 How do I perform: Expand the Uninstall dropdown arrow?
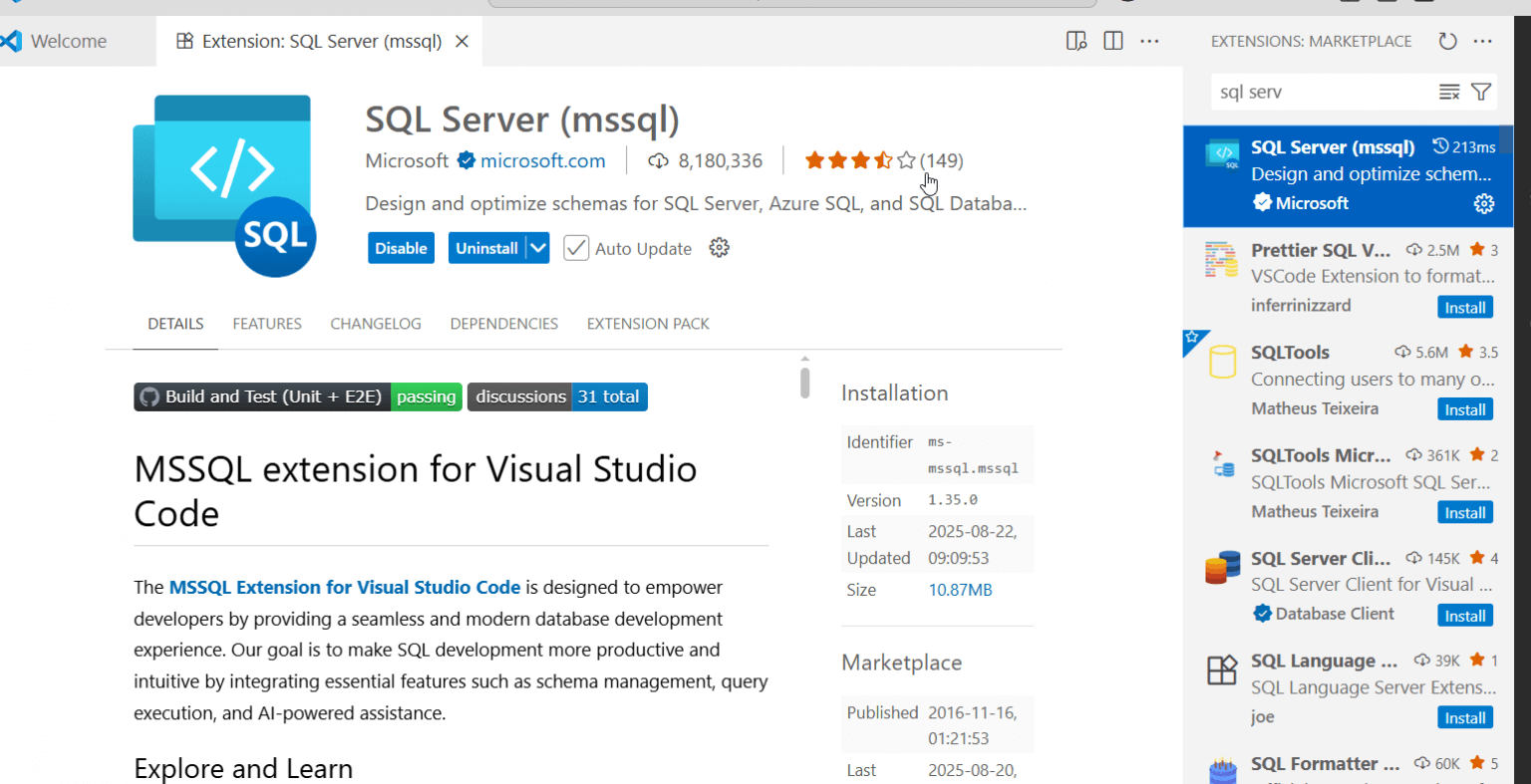click(538, 248)
